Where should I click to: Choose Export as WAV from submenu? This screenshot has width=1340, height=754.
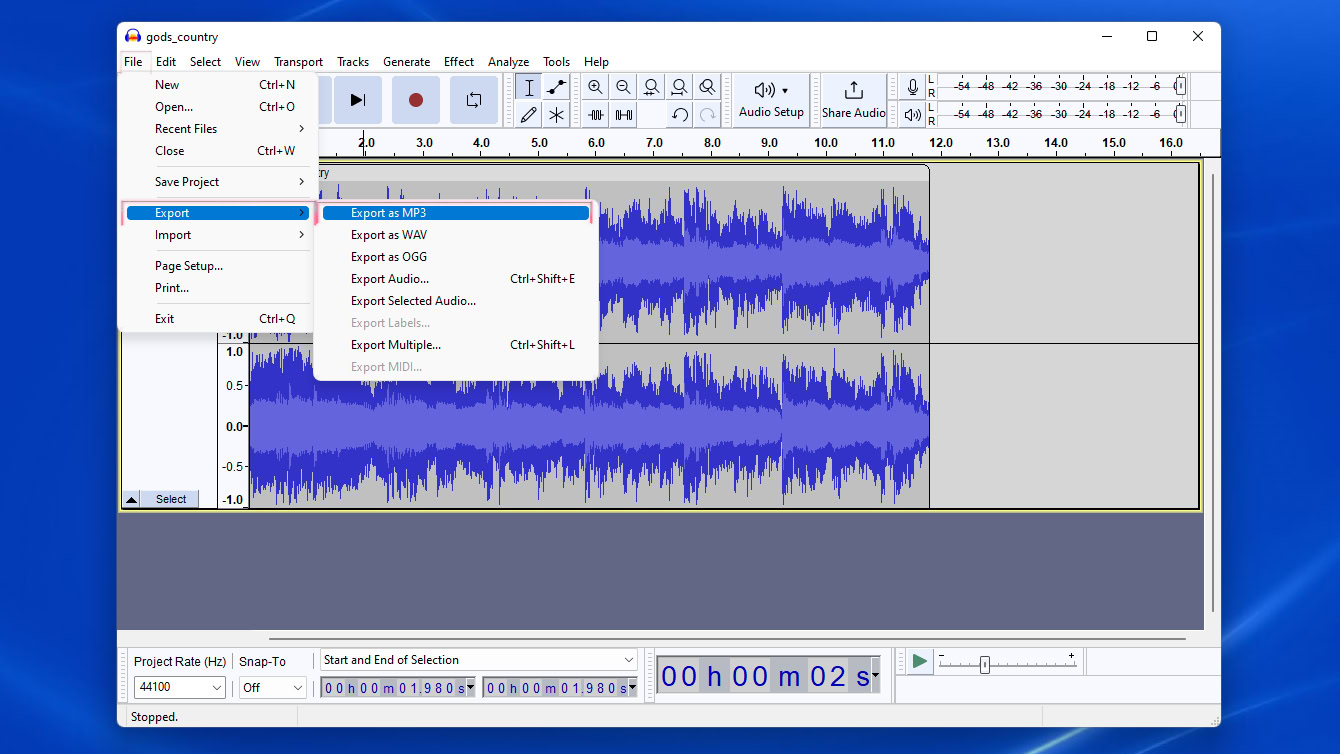pos(388,235)
